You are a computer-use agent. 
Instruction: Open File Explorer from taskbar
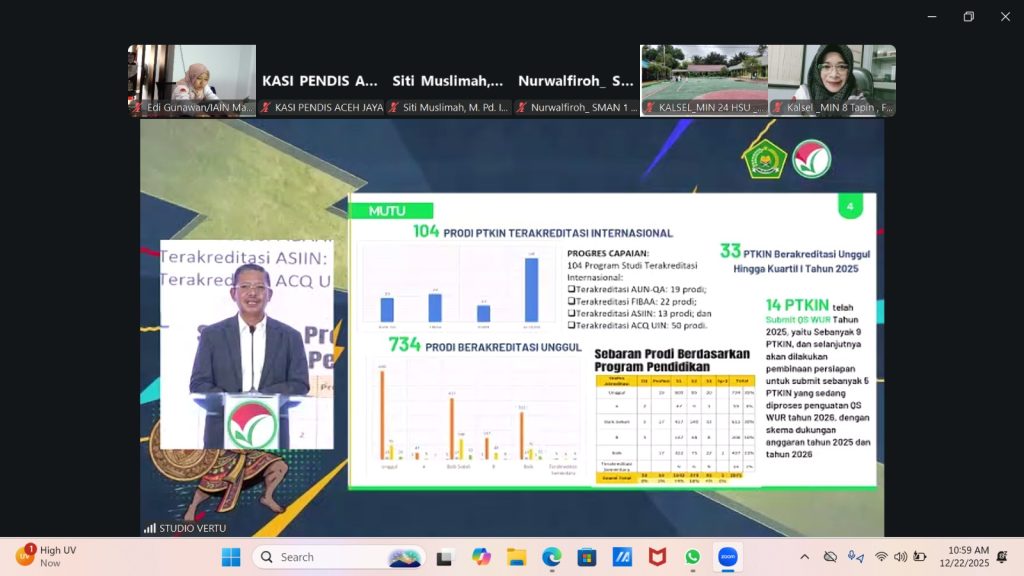tap(516, 557)
